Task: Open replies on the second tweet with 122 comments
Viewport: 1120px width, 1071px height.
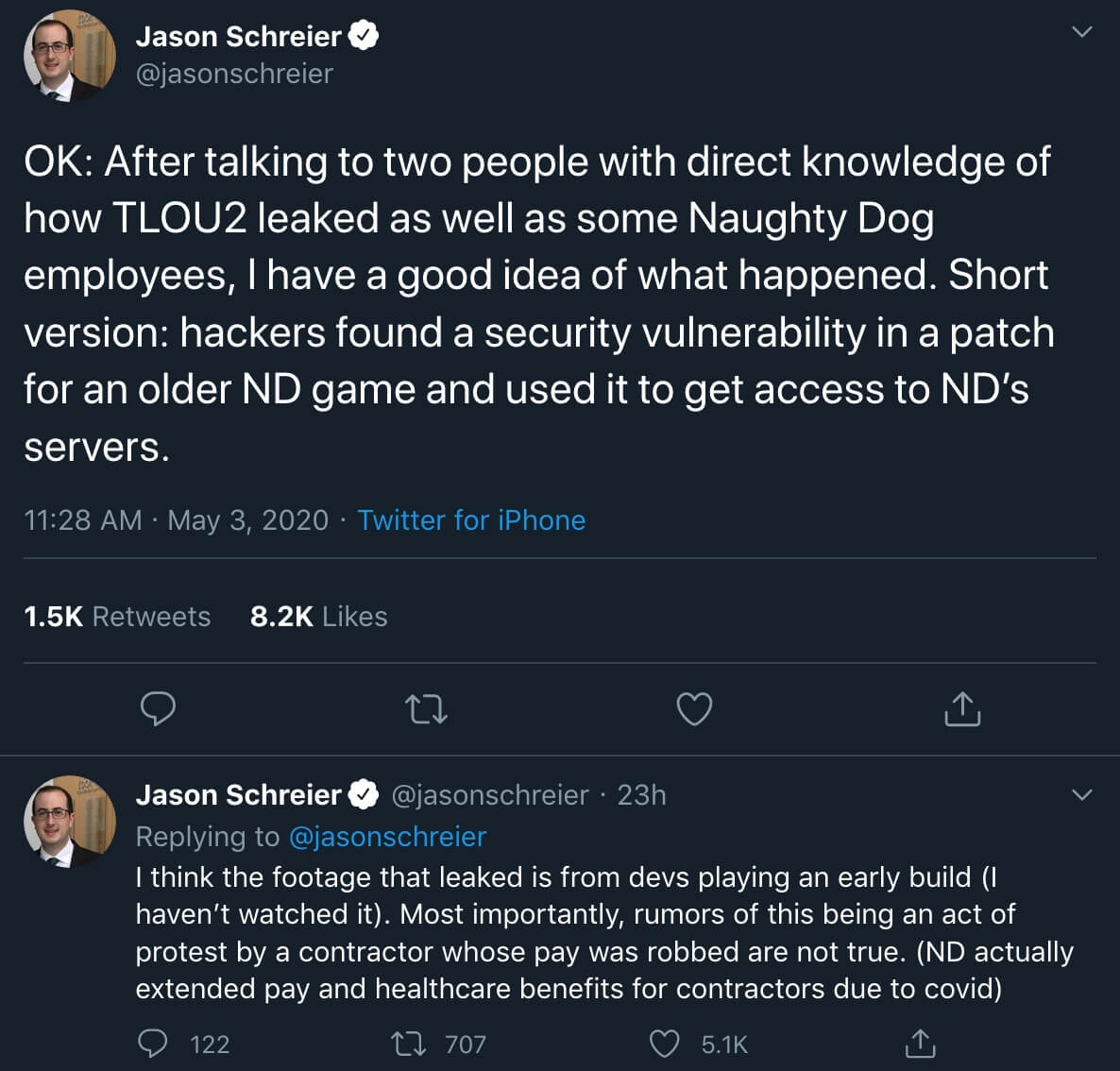Action: point(184,1044)
